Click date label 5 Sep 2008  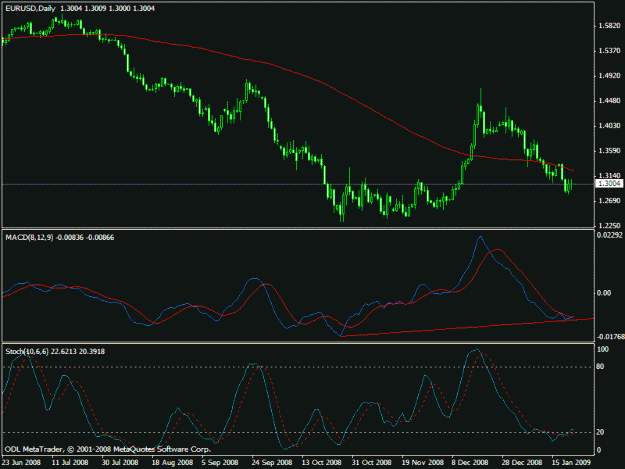click(x=220, y=462)
